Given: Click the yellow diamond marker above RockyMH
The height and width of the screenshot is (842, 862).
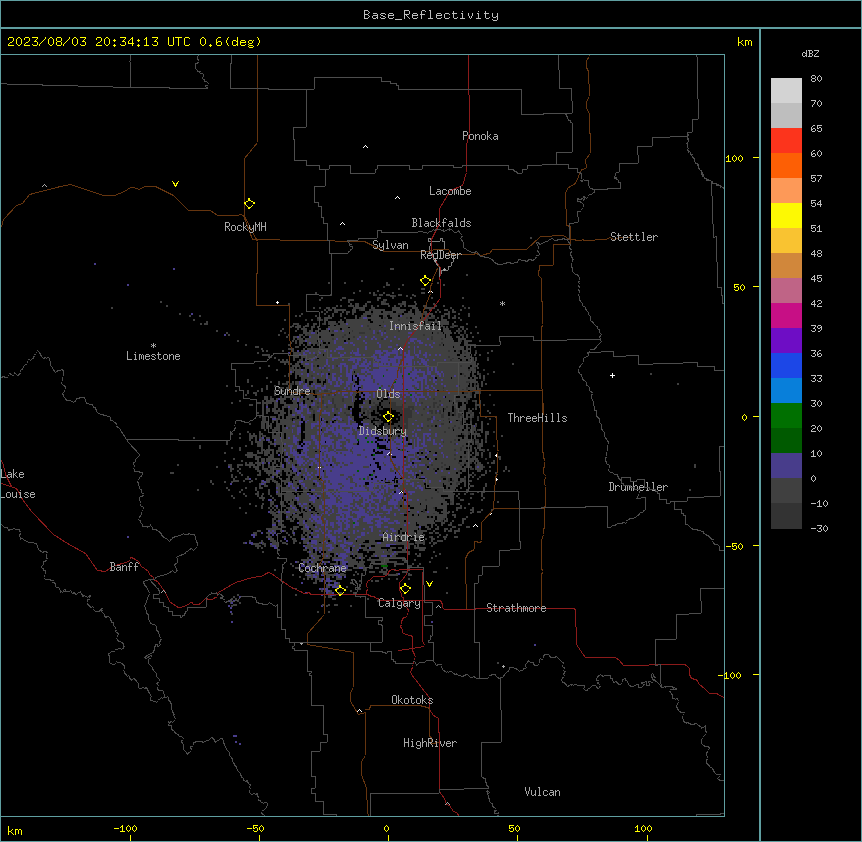Looking at the screenshot, I should pos(249,204).
